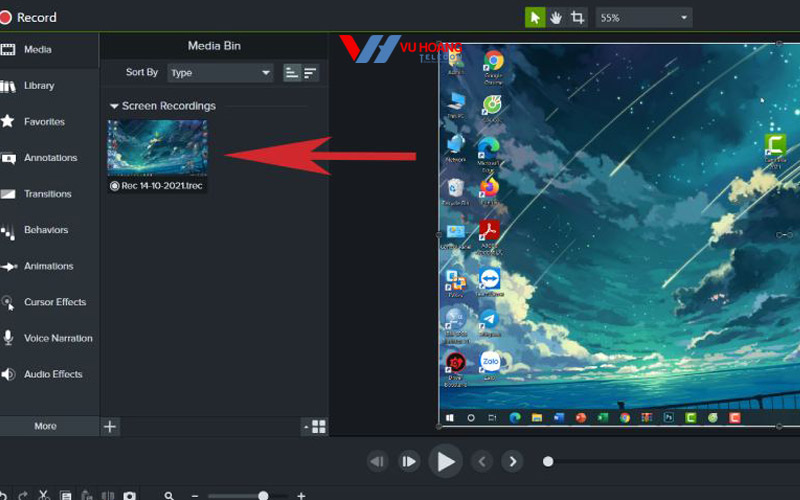
Task: Click the playback scrubber handle
Action: [548, 462]
